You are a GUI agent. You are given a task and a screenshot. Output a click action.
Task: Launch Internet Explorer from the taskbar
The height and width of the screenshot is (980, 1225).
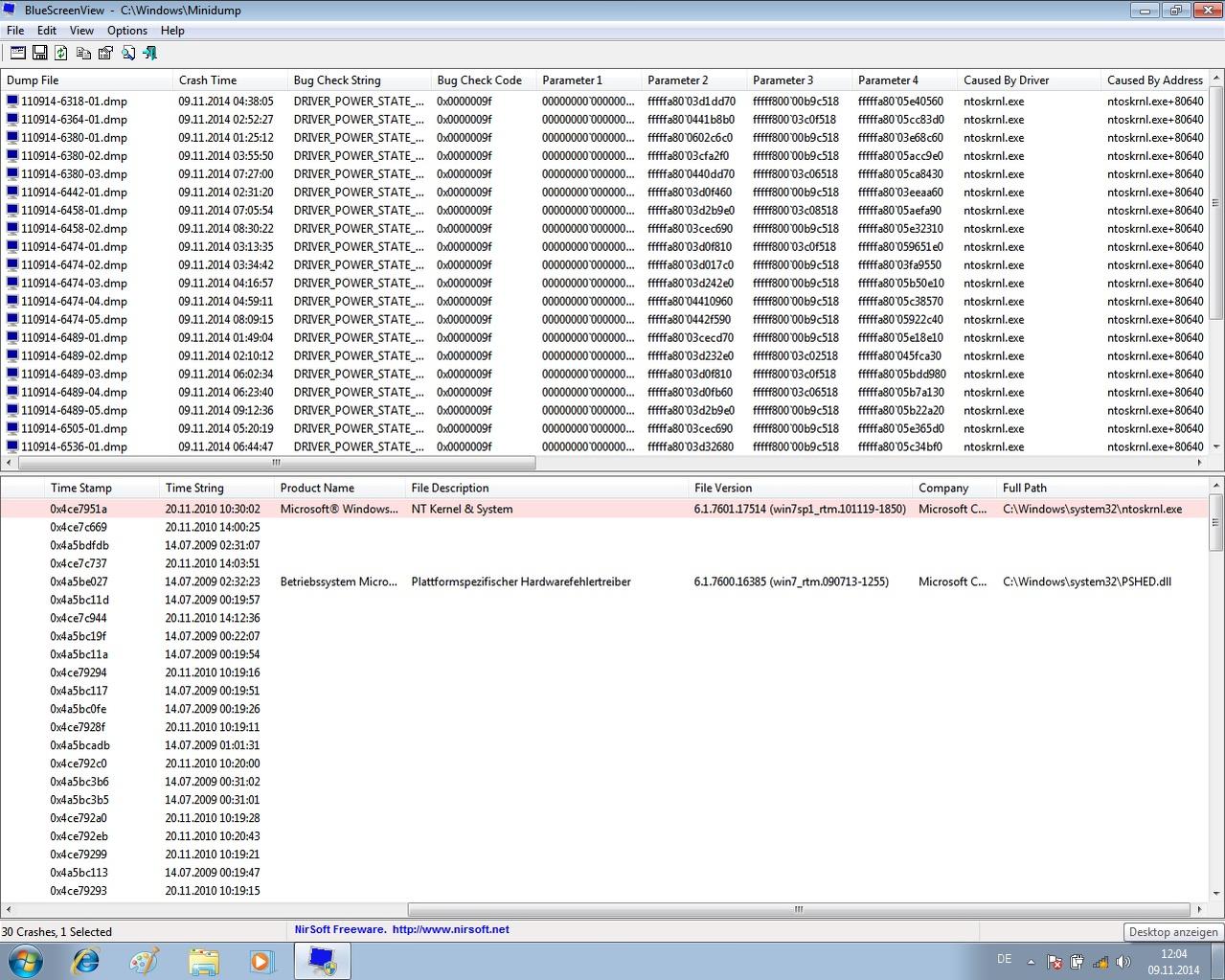pos(85,961)
